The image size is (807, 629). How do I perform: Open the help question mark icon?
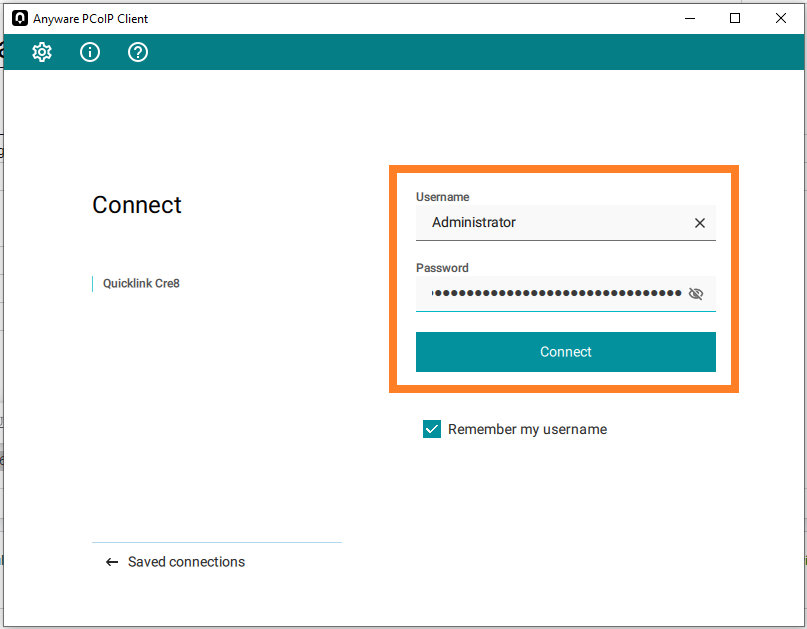(x=137, y=52)
